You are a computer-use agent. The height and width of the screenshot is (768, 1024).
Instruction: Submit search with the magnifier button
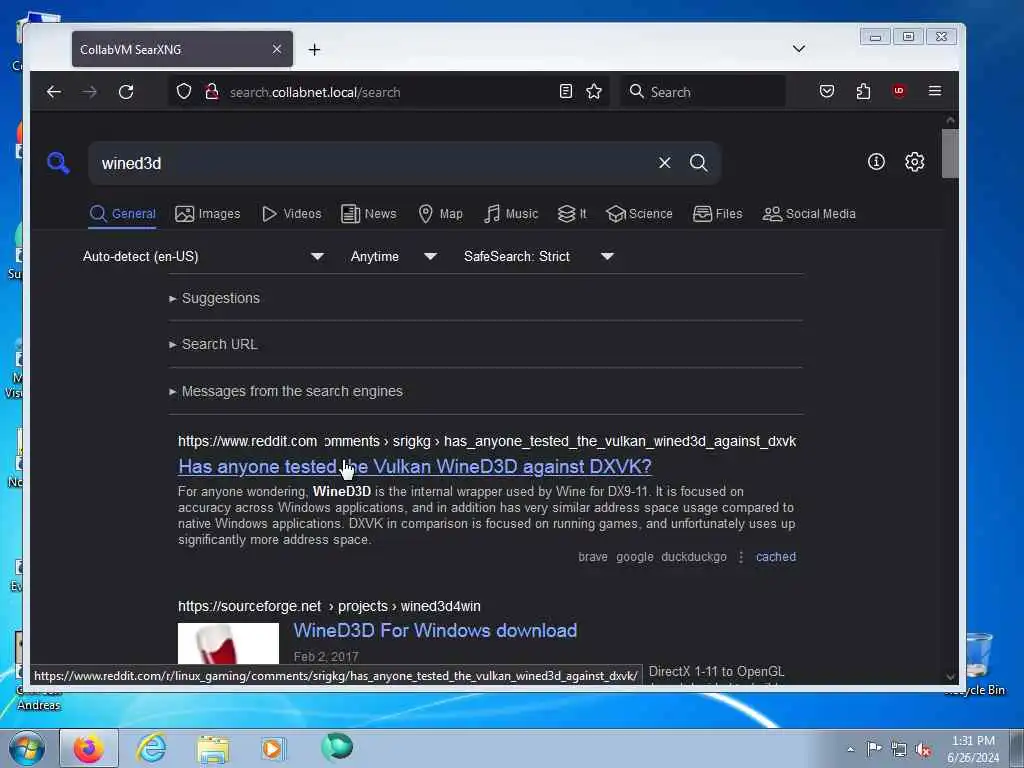tap(699, 163)
